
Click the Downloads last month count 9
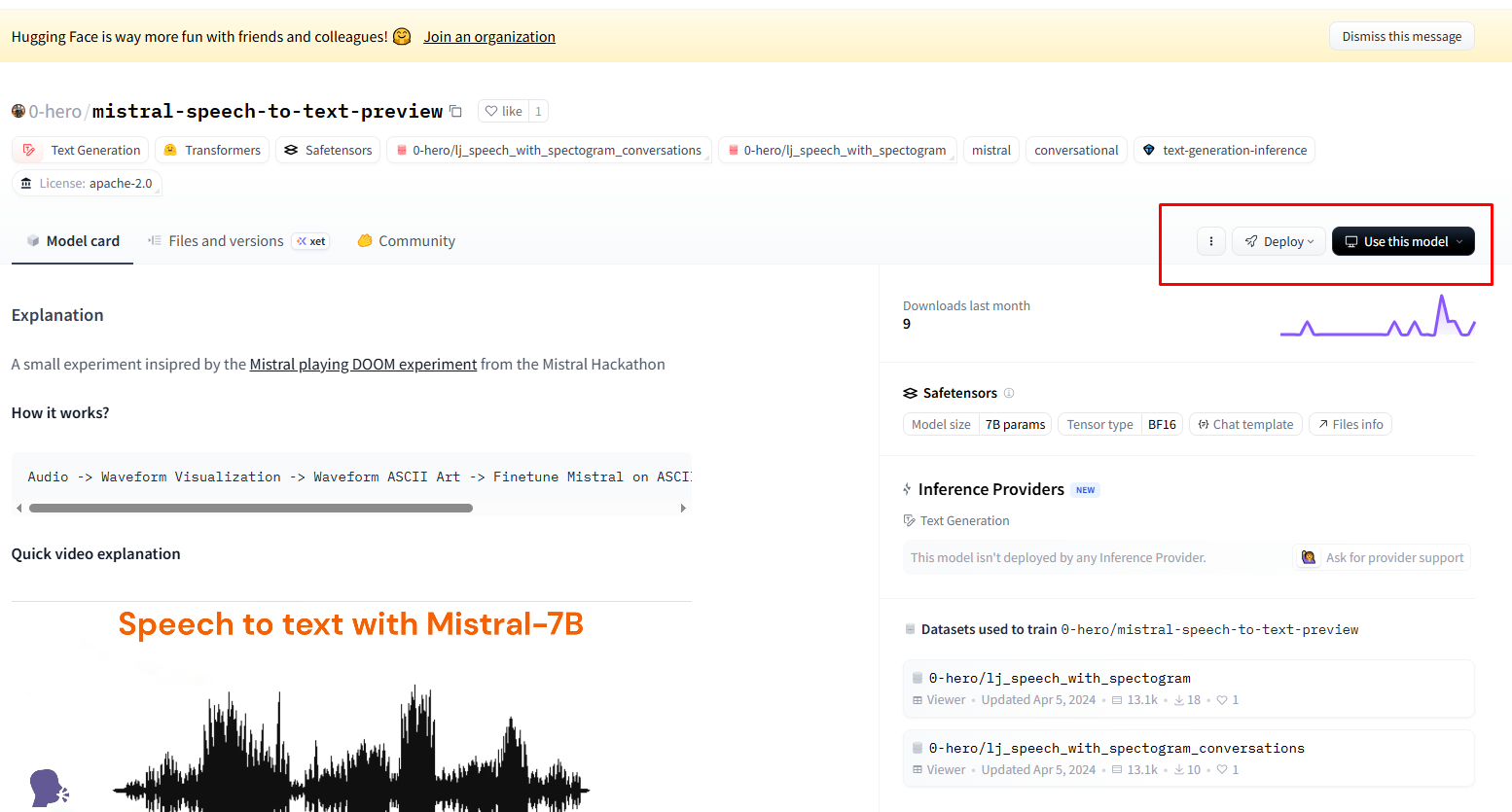click(x=907, y=324)
